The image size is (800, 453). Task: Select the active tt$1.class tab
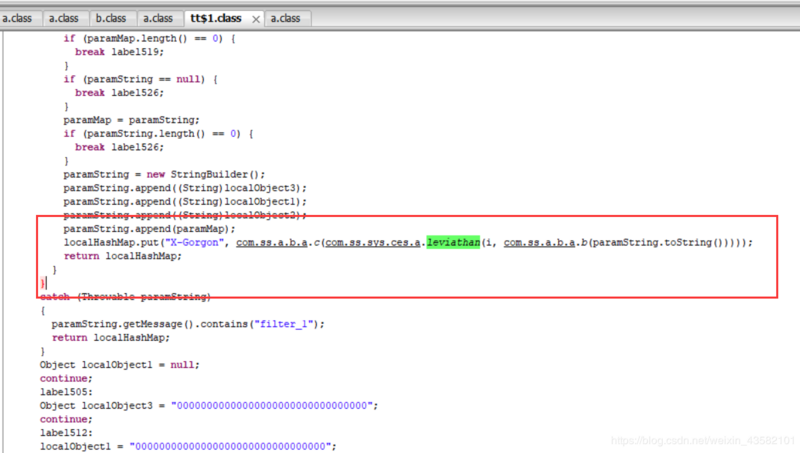216,18
